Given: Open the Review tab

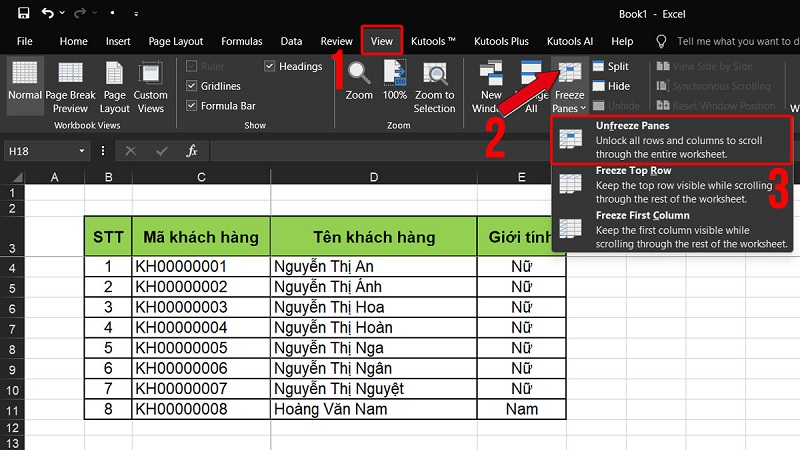Looking at the screenshot, I should [336, 41].
